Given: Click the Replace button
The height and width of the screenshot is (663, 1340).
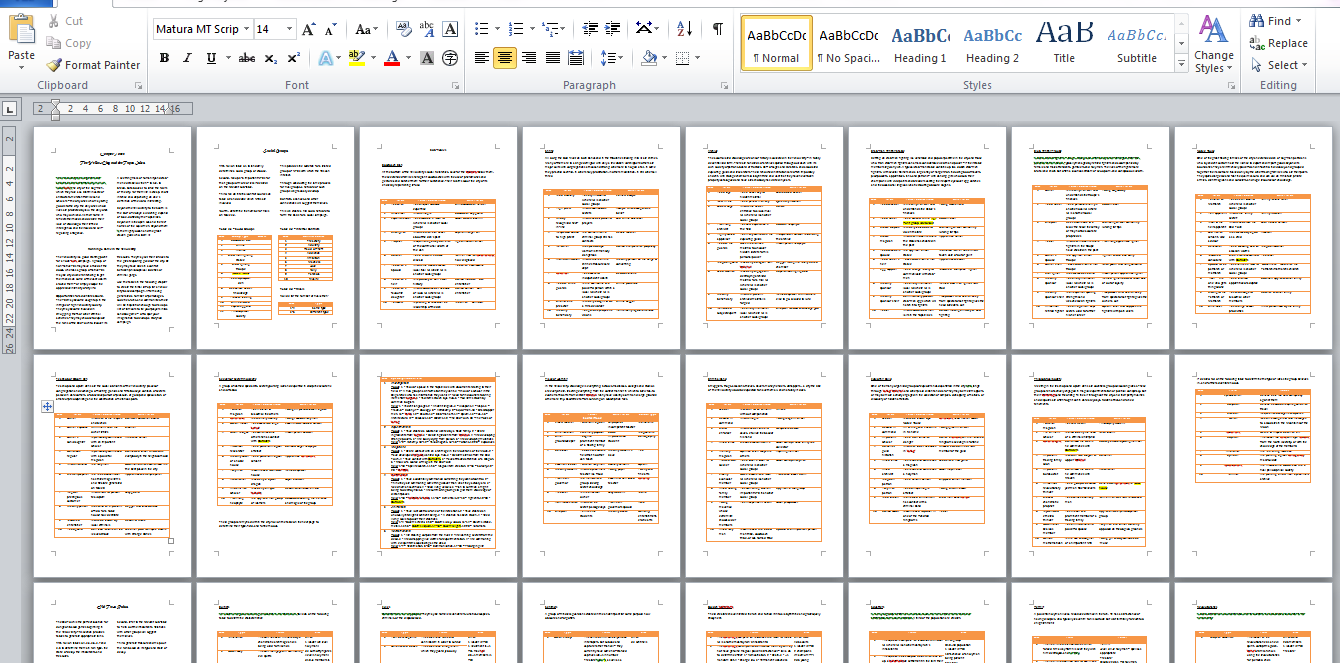Looking at the screenshot, I should click(1278, 43).
